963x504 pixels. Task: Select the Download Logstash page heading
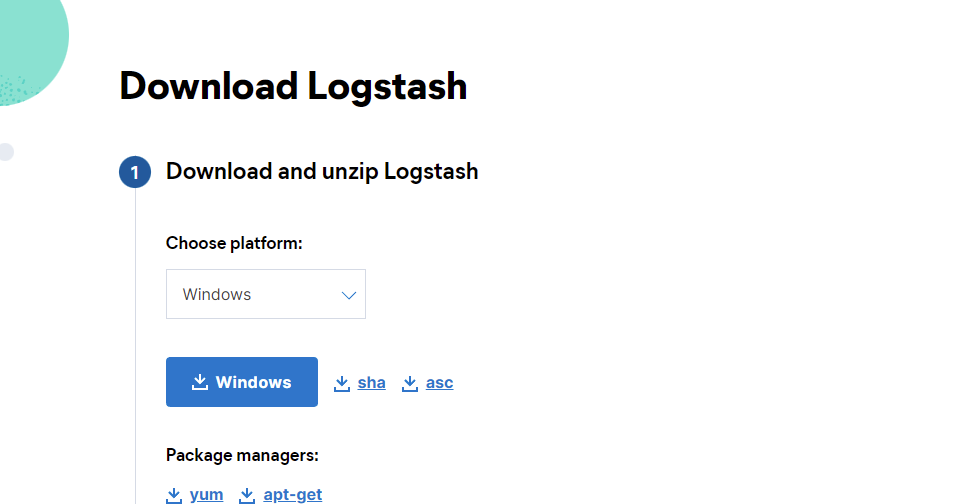pyautogui.click(x=293, y=86)
